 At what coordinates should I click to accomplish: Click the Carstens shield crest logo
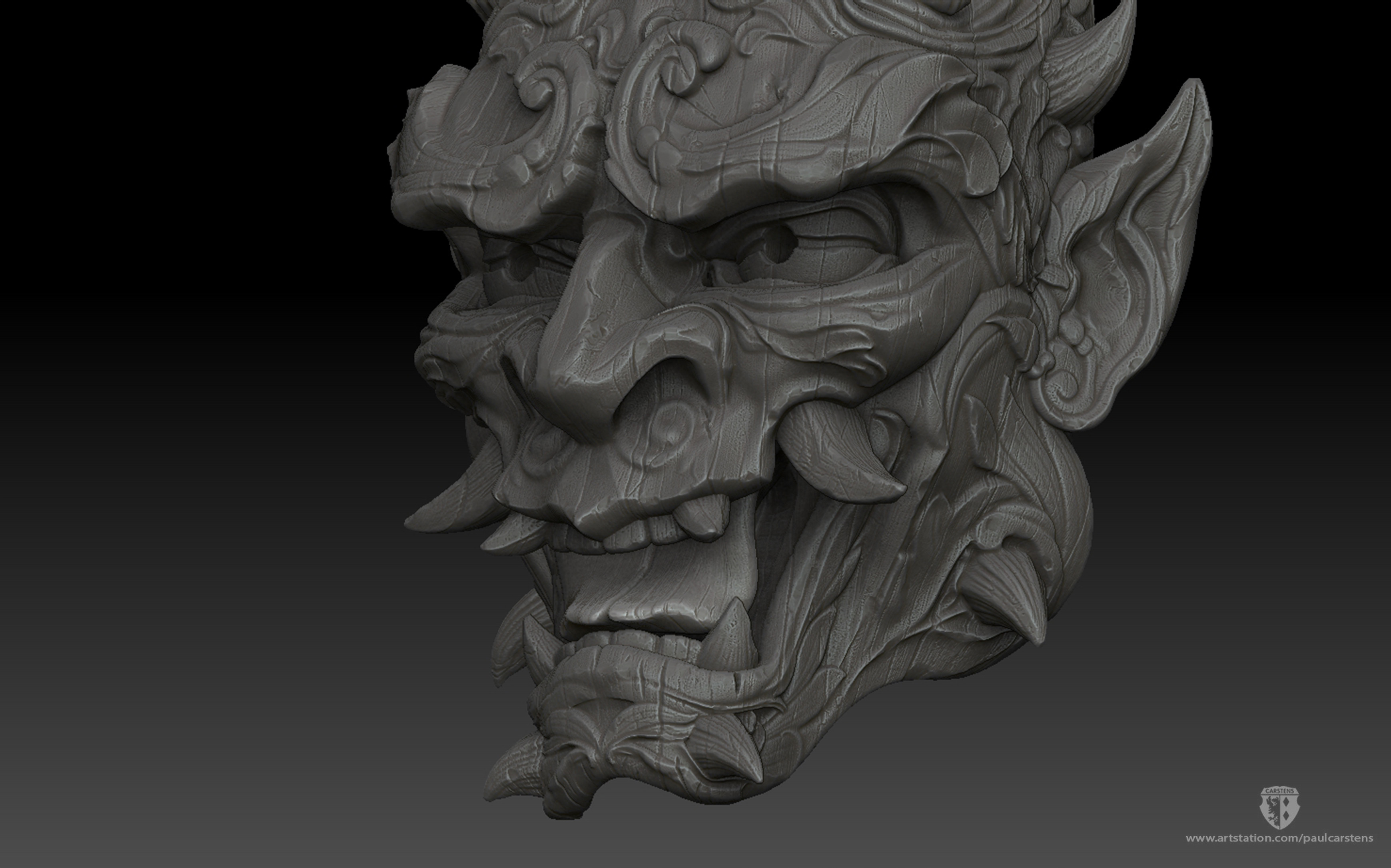1279,808
